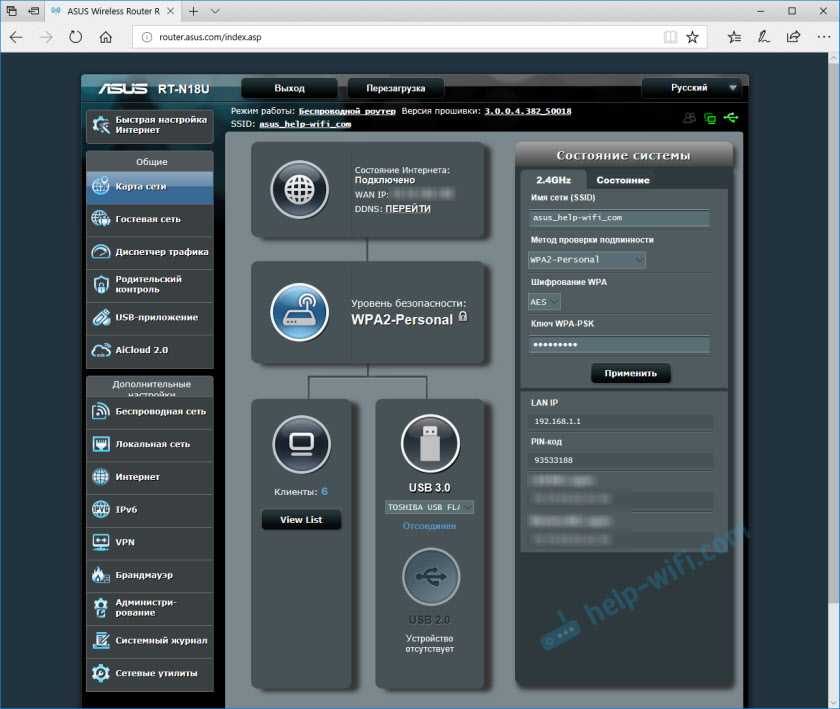This screenshot has width=840, height=709.
Task: Open the Russian language dropdown
Action: click(x=693, y=88)
